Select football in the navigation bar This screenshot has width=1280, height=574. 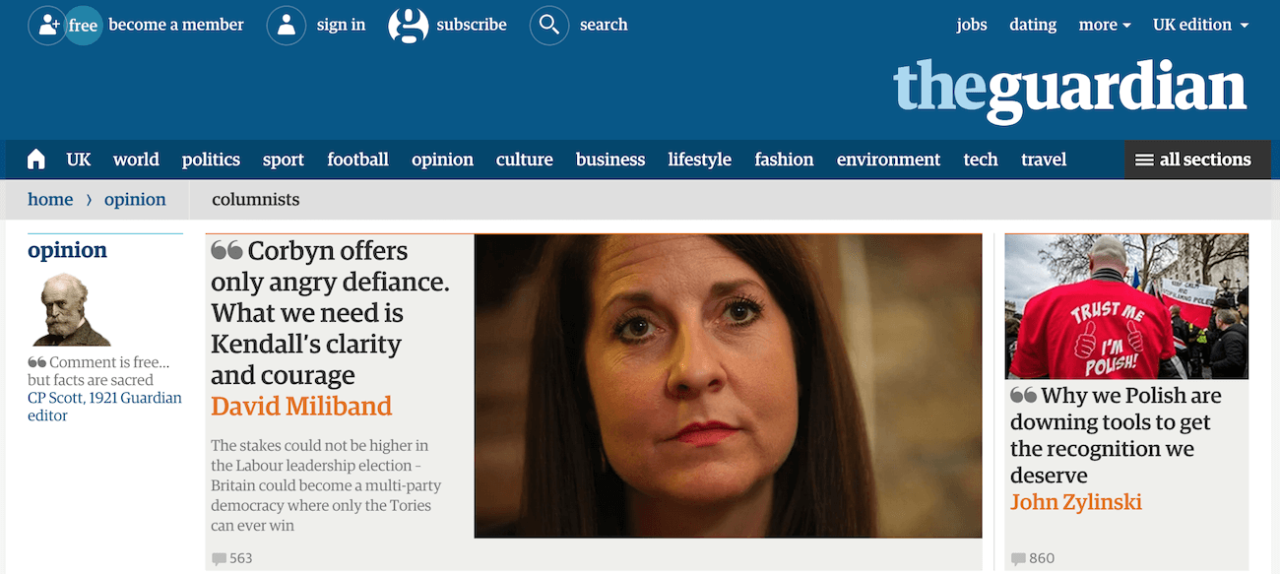358,159
